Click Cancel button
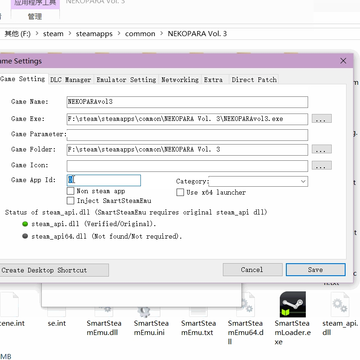 252,270
